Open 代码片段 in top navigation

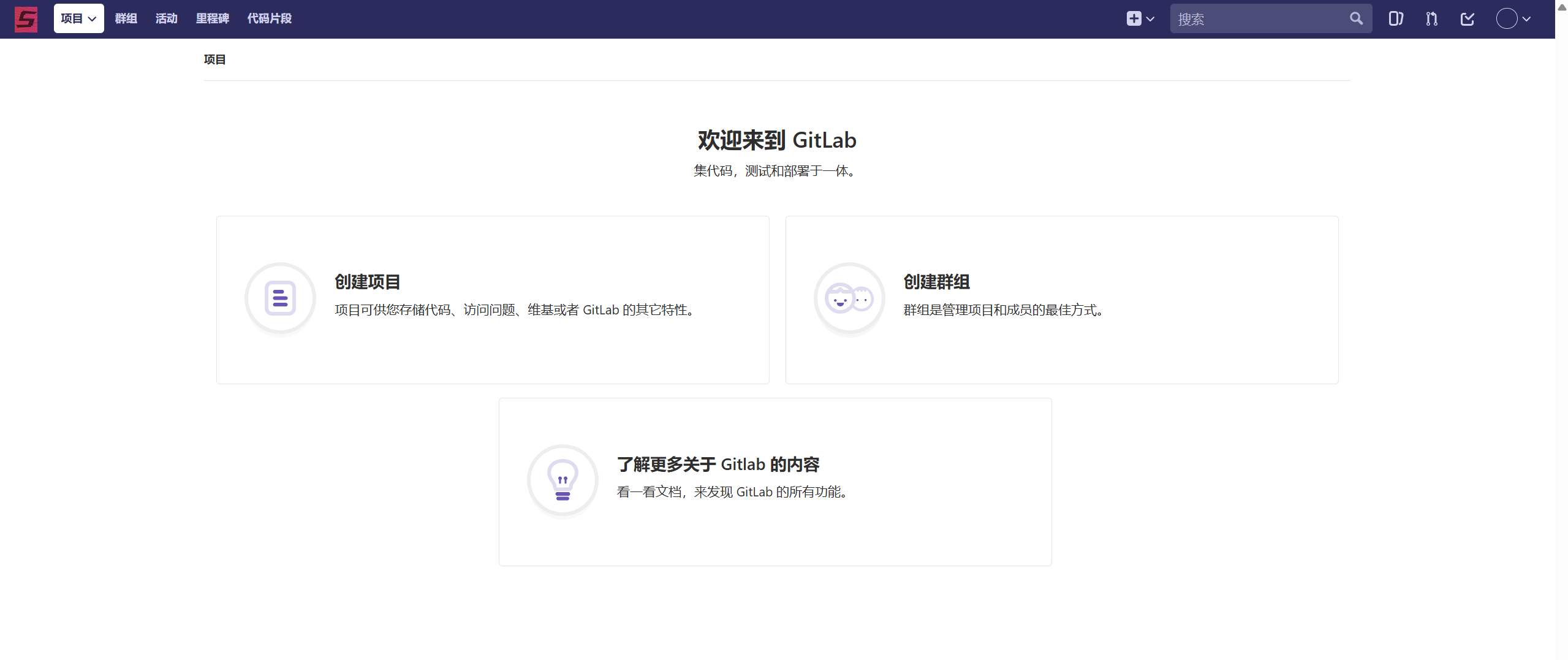tap(269, 18)
